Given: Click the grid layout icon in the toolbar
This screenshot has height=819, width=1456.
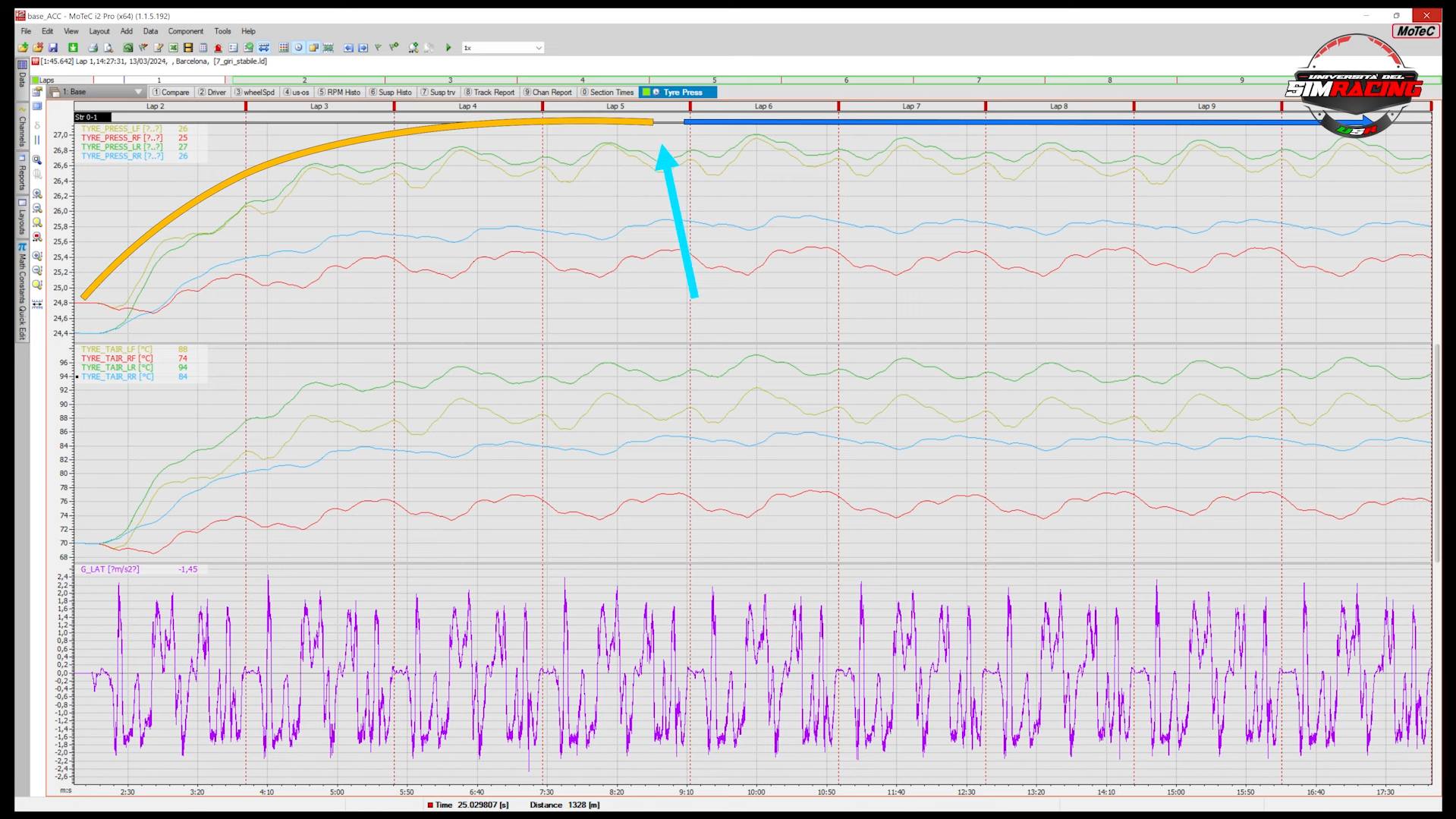Looking at the screenshot, I should pos(284,48).
